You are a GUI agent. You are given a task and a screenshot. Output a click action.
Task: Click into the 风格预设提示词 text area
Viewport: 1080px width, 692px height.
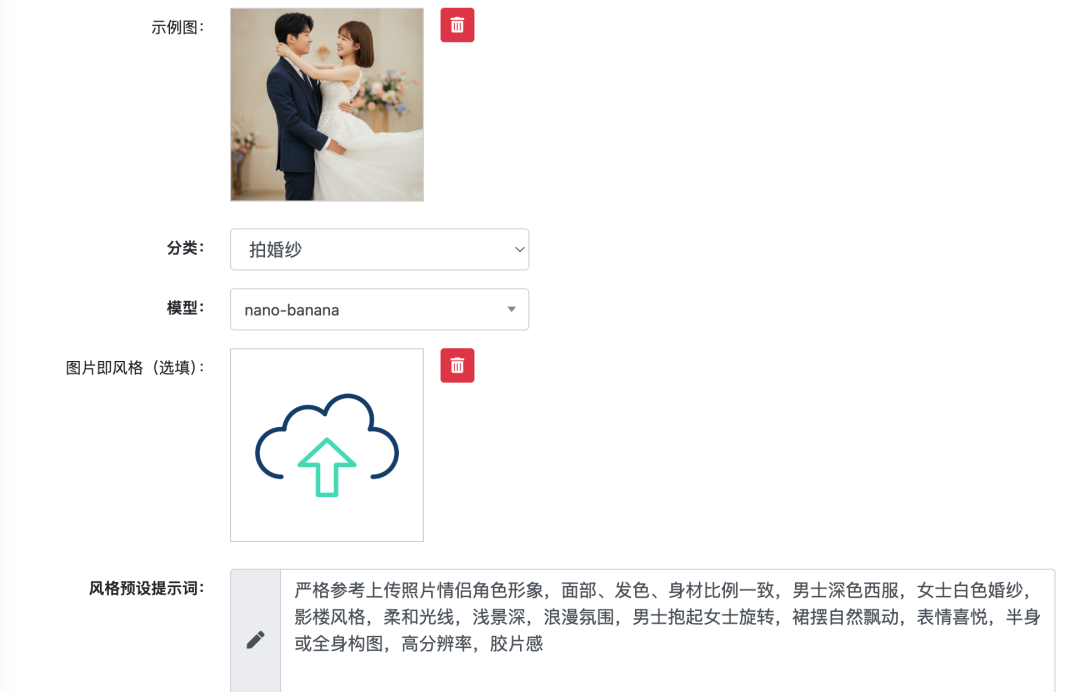point(667,631)
